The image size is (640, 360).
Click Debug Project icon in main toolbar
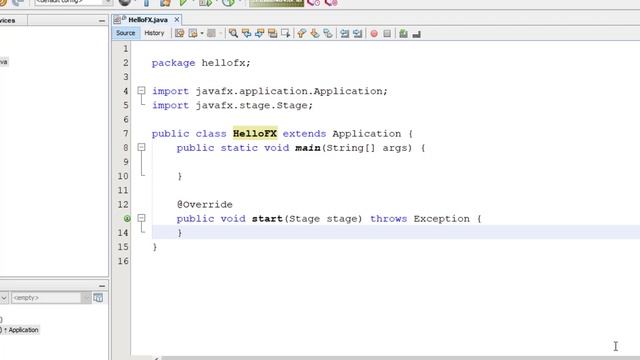point(205,2)
